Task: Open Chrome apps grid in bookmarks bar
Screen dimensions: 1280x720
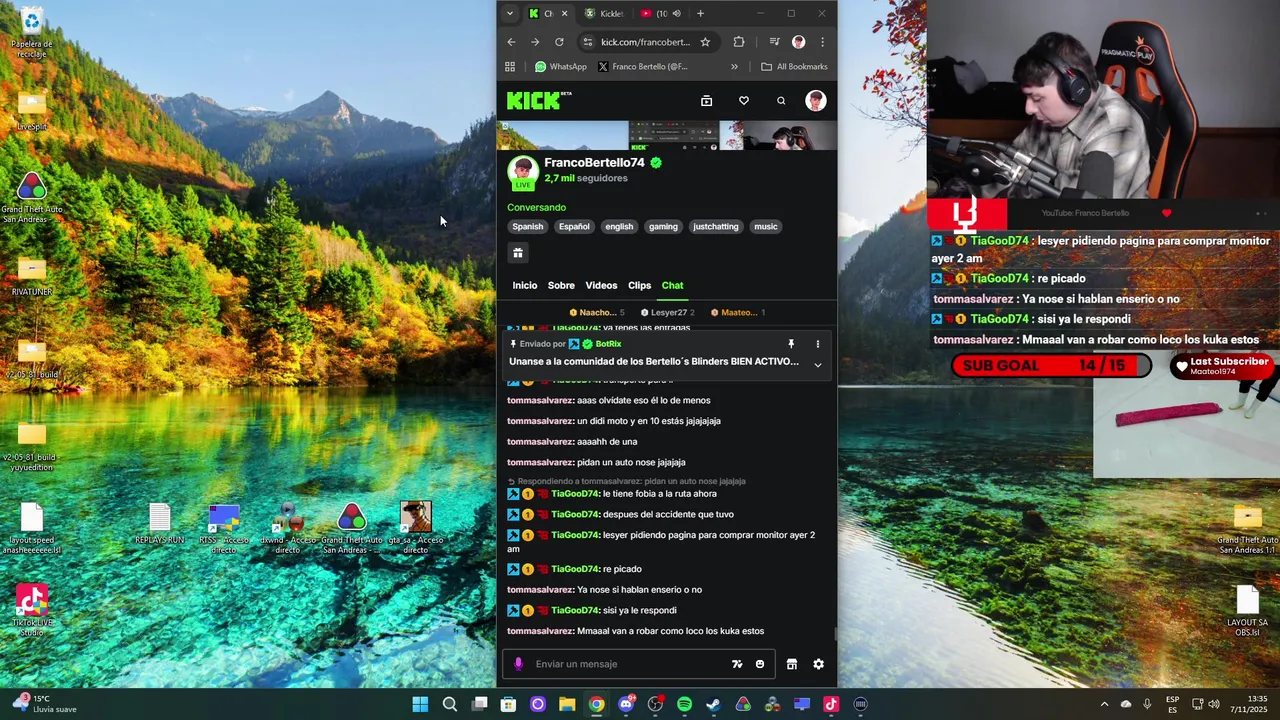Action: (x=510, y=67)
